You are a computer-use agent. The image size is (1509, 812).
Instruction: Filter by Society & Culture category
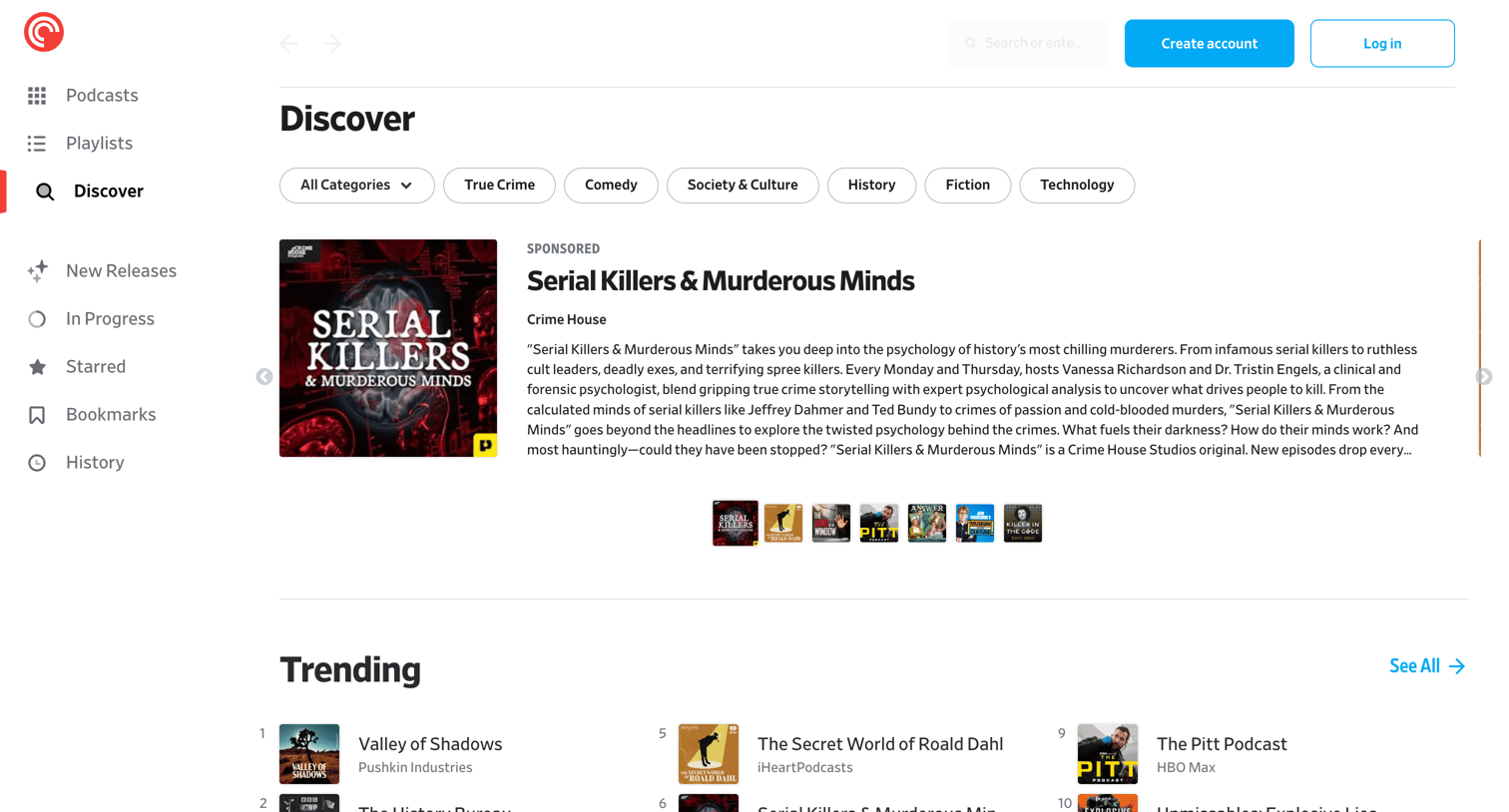(743, 186)
